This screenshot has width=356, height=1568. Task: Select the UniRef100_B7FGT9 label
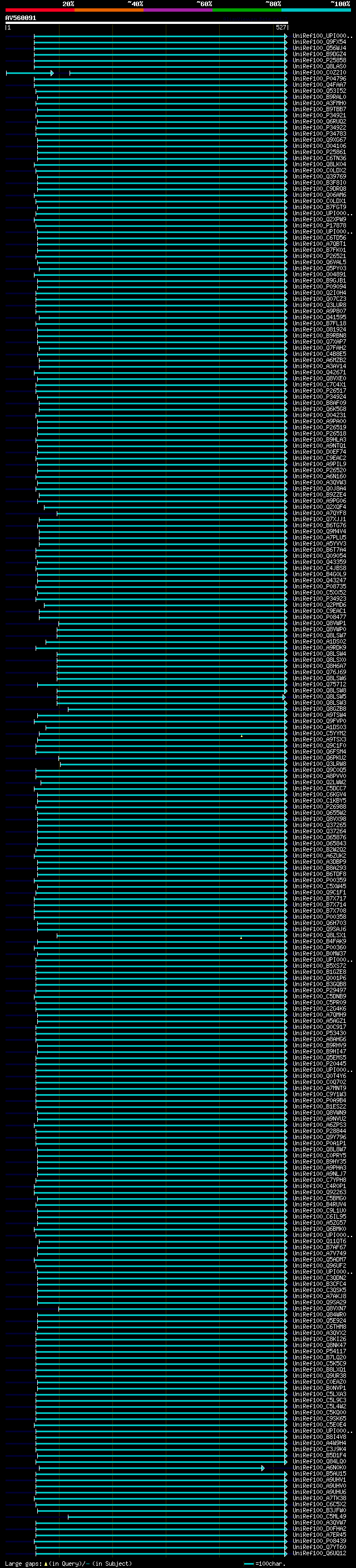[319, 207]
